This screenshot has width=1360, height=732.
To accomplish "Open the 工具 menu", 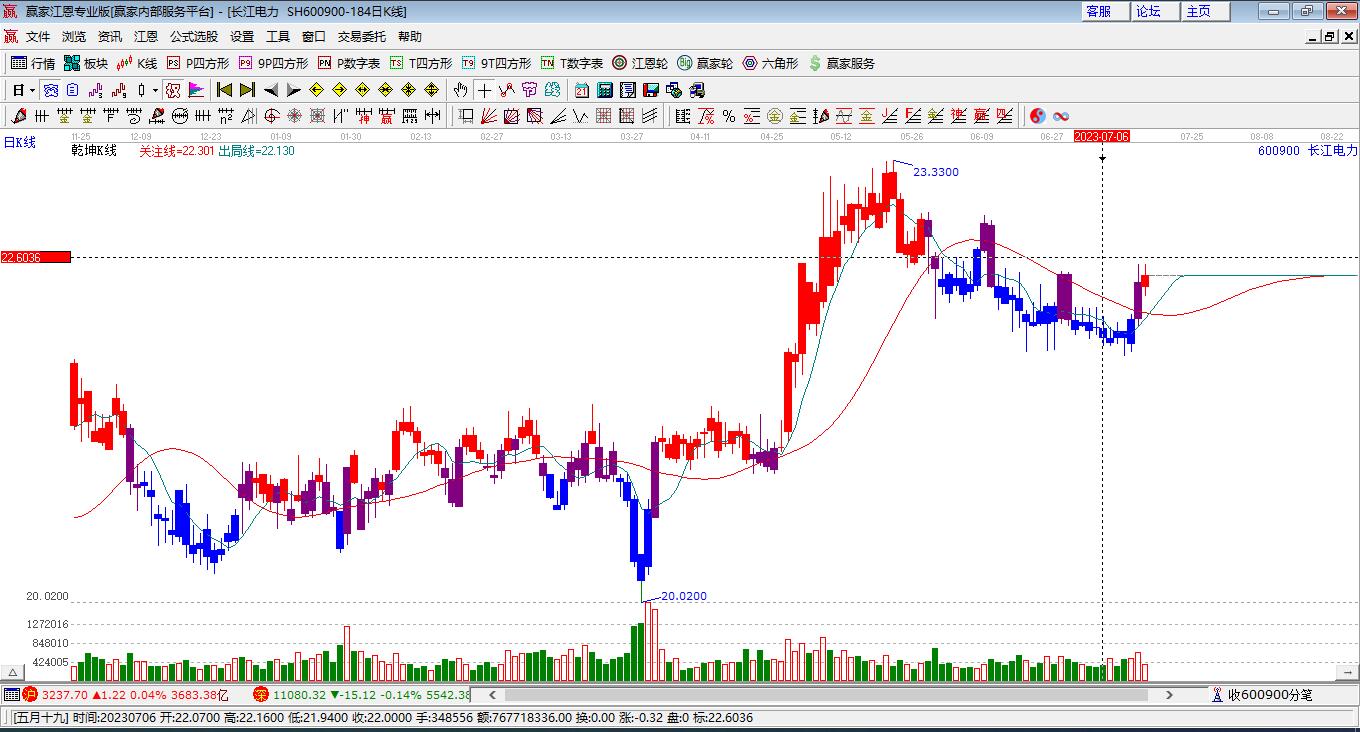I will point(278,37).
